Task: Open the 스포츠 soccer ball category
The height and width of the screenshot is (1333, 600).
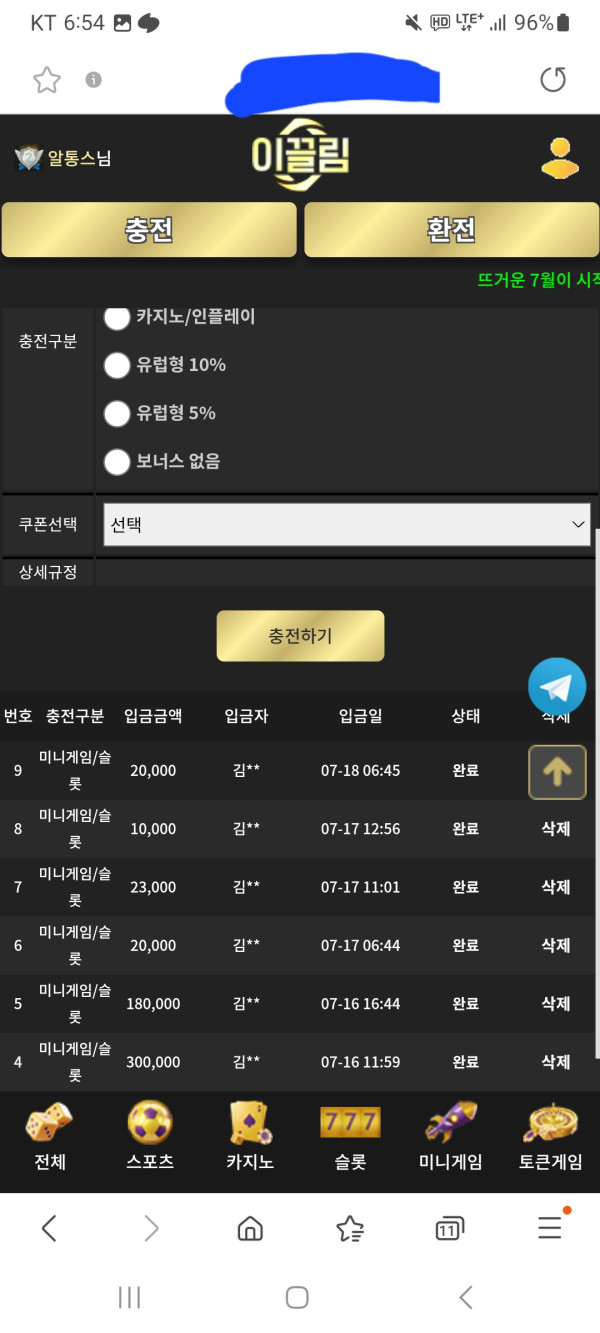Action: [150, 1136]
